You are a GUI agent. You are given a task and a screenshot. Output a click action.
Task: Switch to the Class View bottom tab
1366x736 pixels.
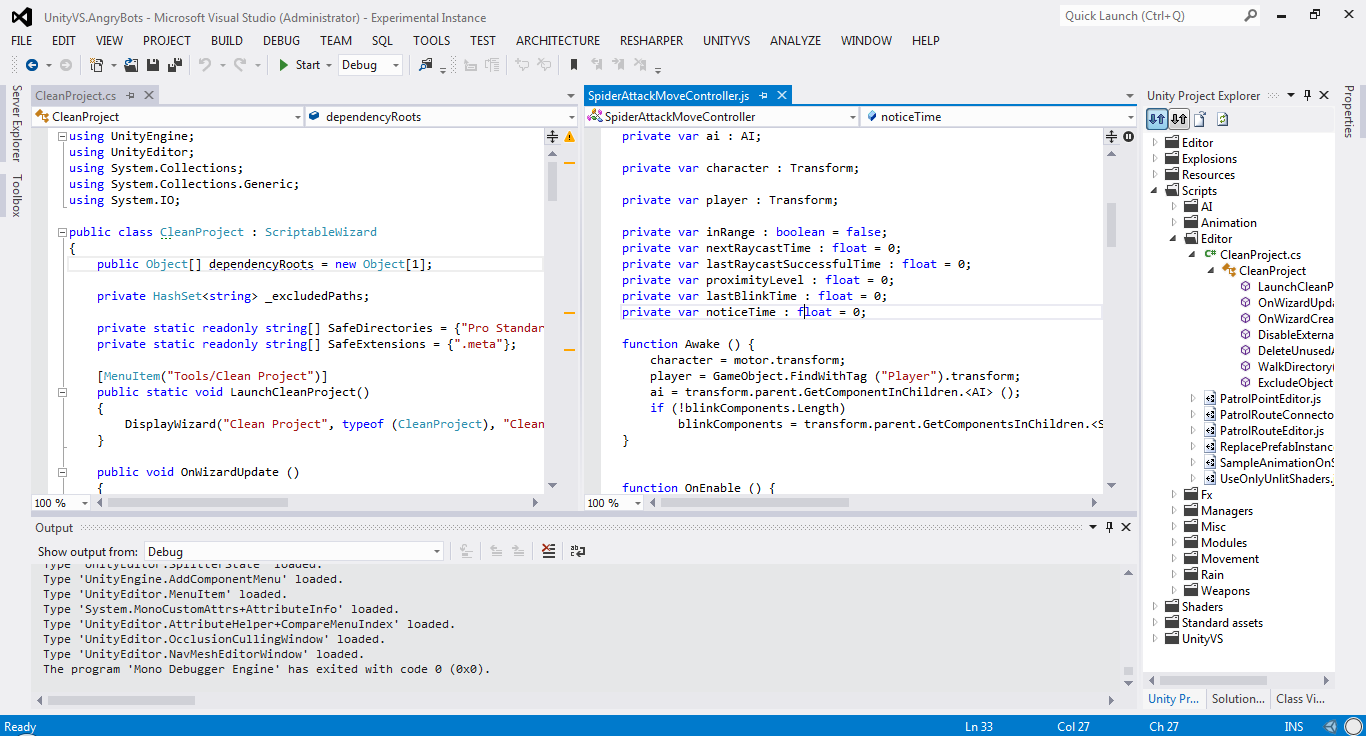pyautogui.click(x=1301, y=699)
